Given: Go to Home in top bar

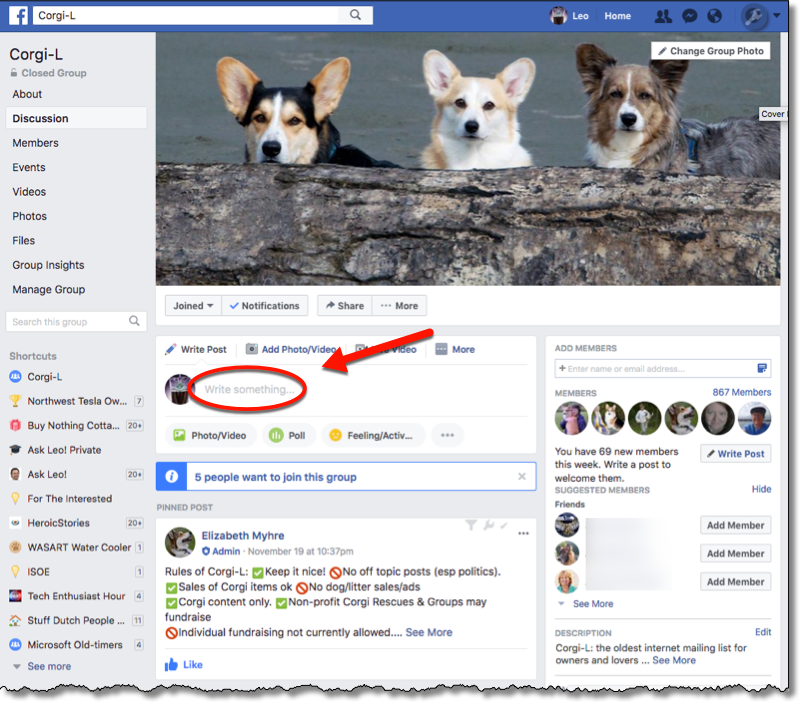Looking at the screenshot, I should click(x=617, y=16).
